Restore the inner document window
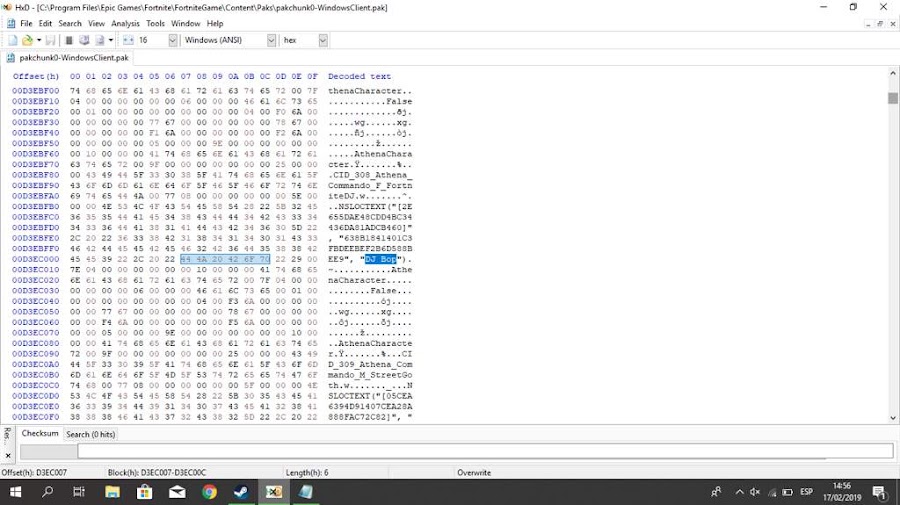 pyautogui.click(x=880, y=24)
